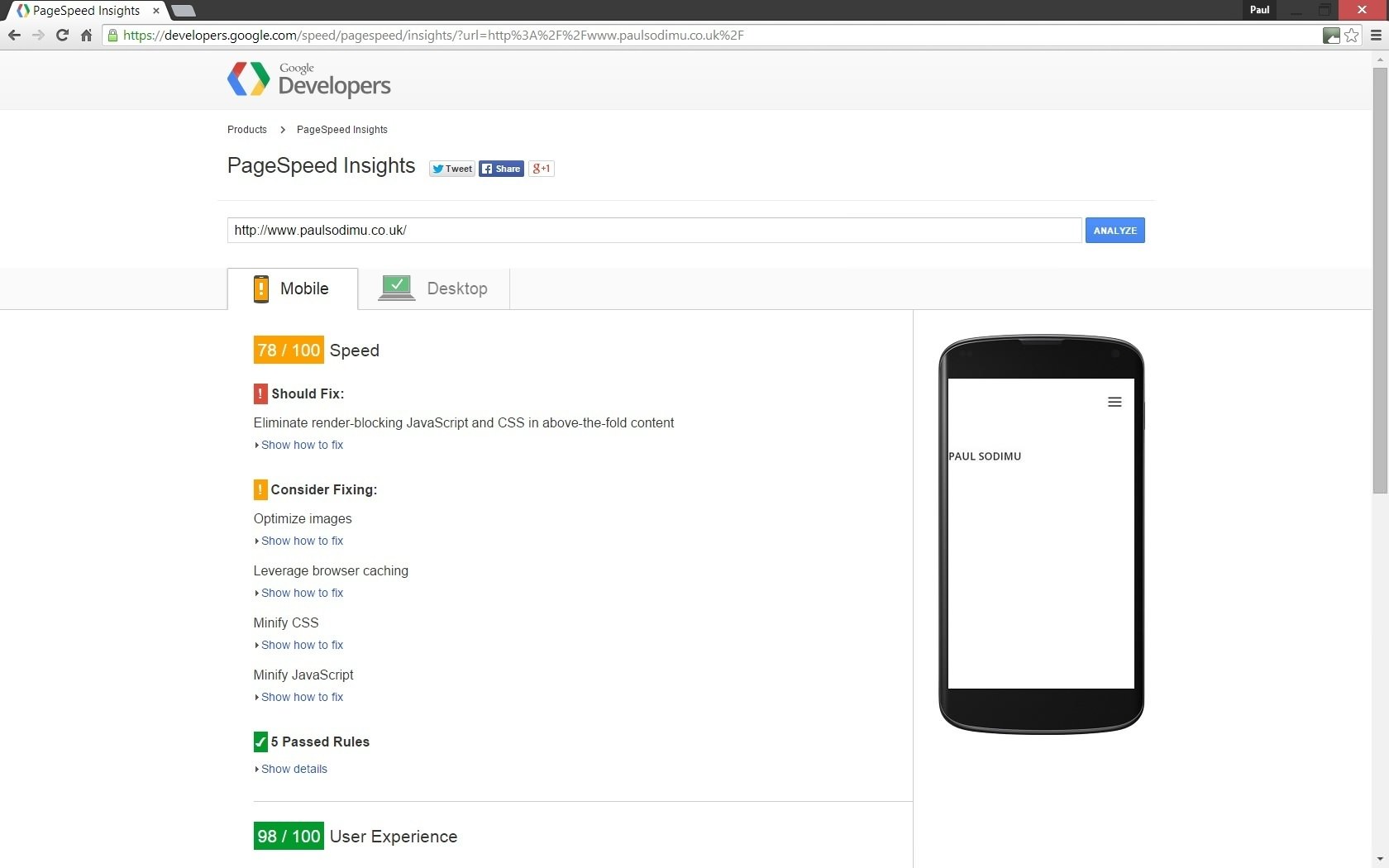Open a new browser tab
Viewport: 1389px width, 868px height.
[x=183, y=11]
